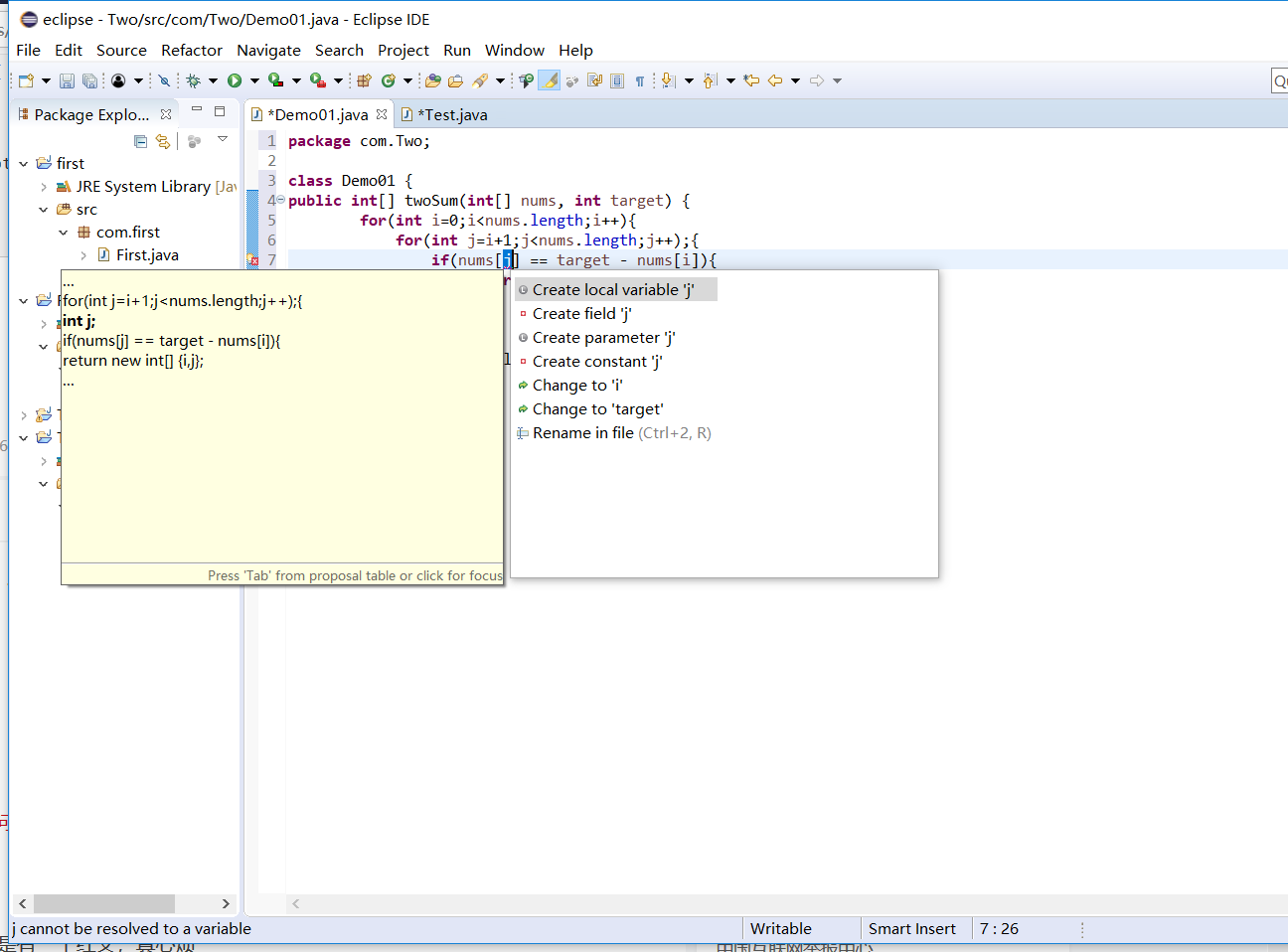
Task: Click the Quick Access search box
Action: (1280, 81)
